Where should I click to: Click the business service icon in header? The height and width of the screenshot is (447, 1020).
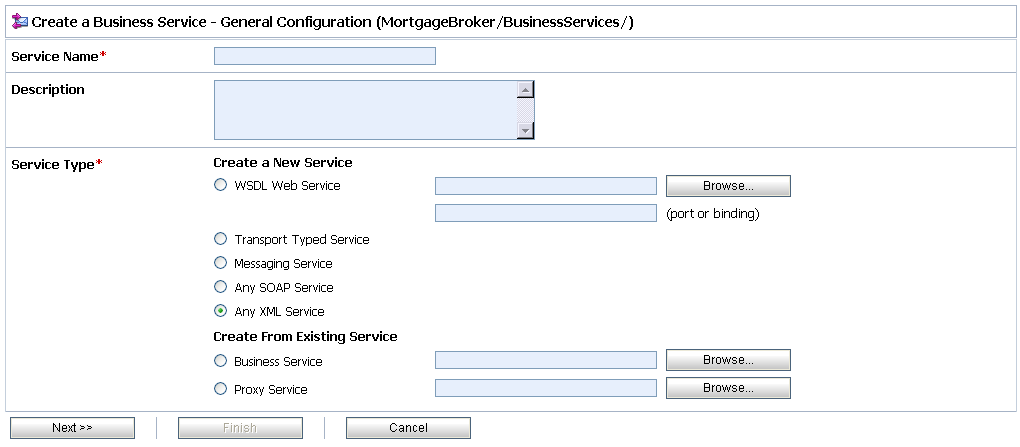(20, 21)
